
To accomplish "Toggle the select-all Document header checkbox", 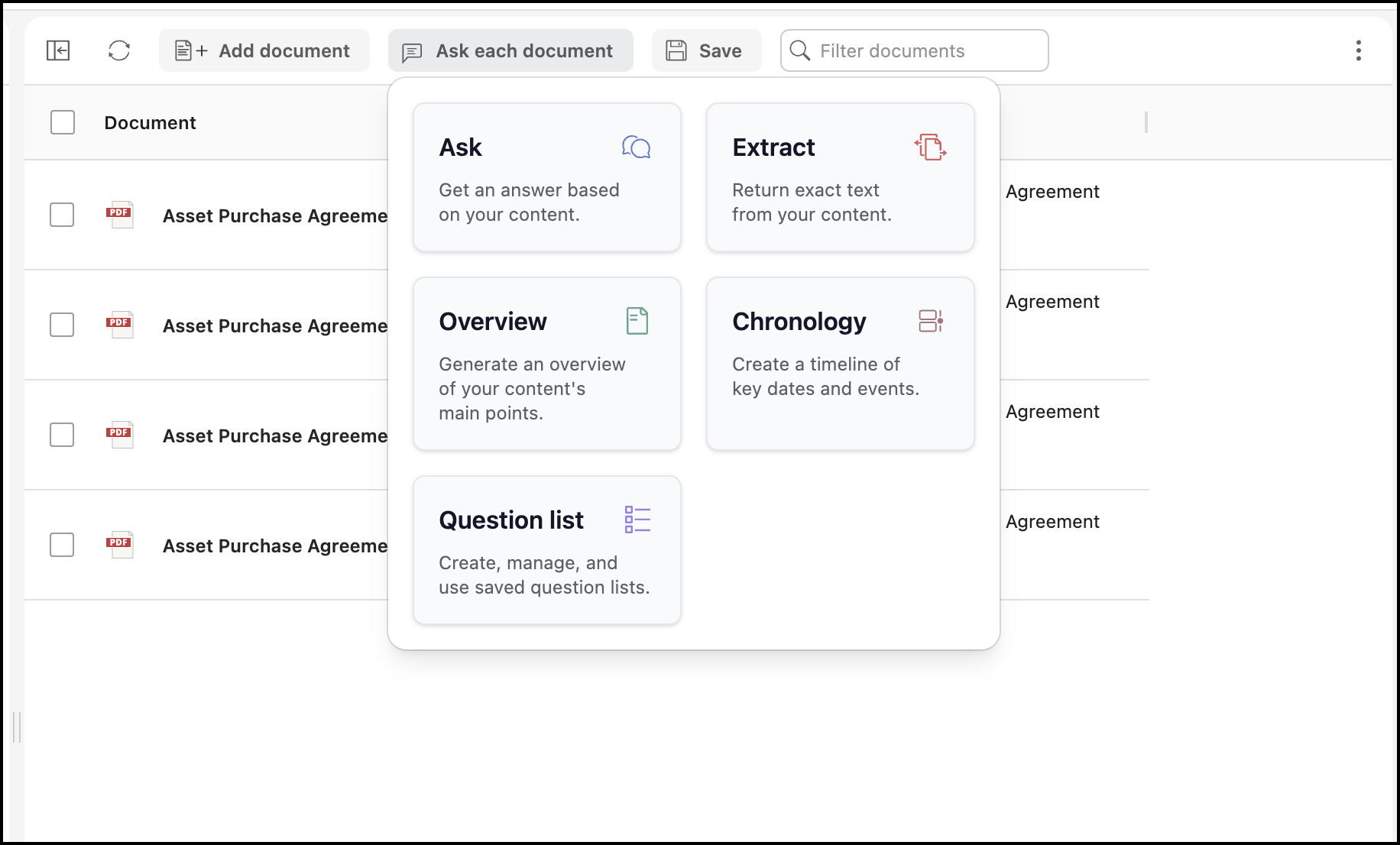I will (63, 122).
